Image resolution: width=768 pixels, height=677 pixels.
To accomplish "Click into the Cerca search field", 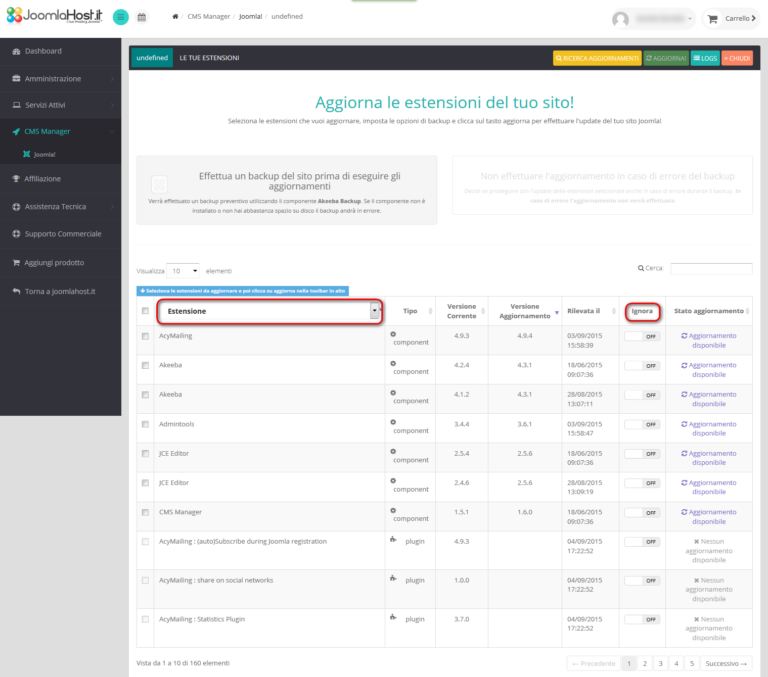I will (711, 268).
